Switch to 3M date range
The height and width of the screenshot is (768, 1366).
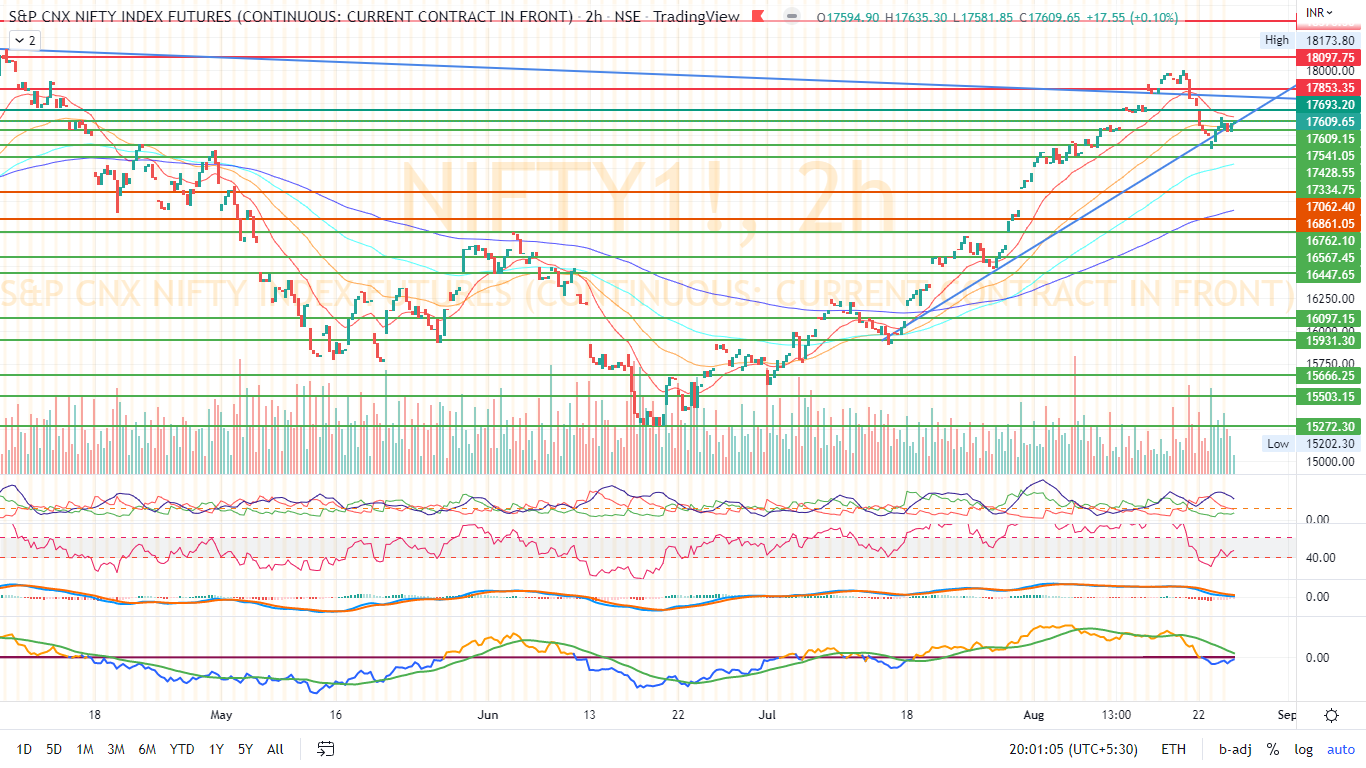pyautogui.click(x=116, y=748)
